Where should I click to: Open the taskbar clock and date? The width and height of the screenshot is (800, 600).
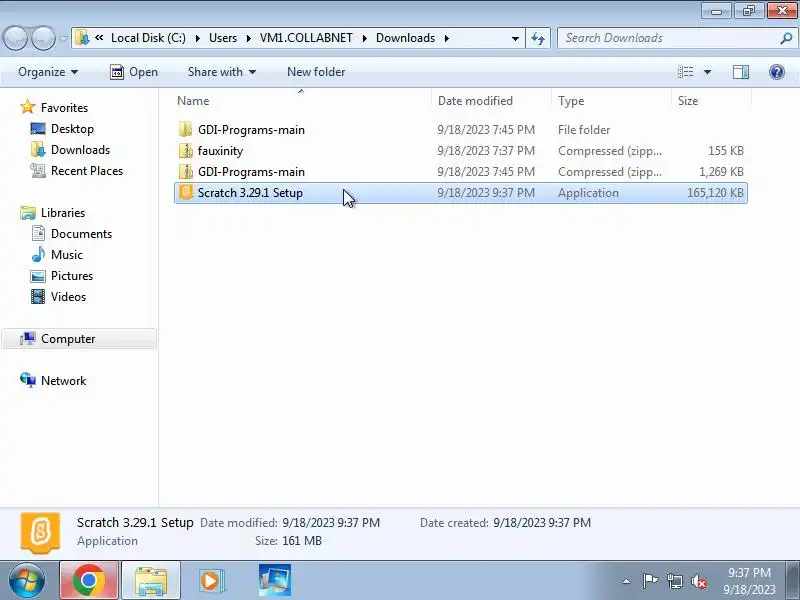(x=749, y=581)
